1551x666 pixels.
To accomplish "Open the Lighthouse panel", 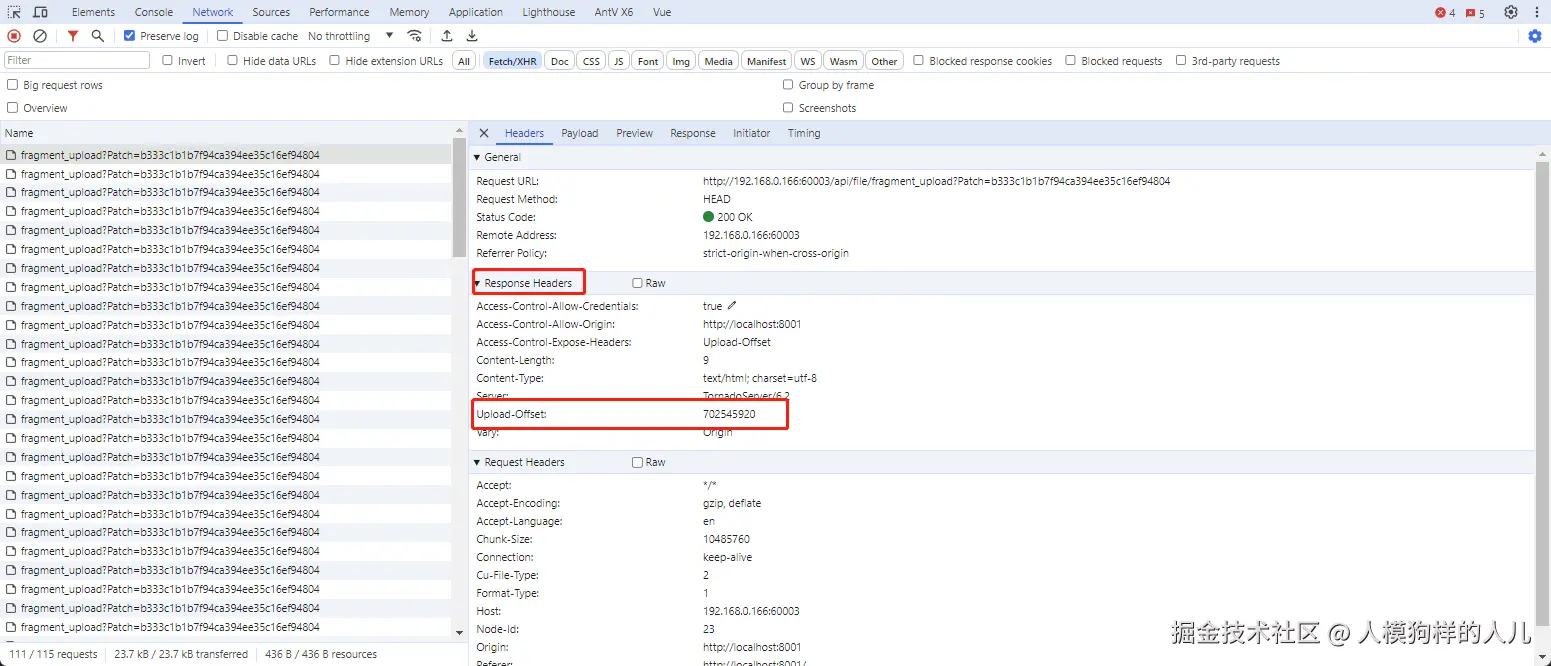I will tap(549, 12).
